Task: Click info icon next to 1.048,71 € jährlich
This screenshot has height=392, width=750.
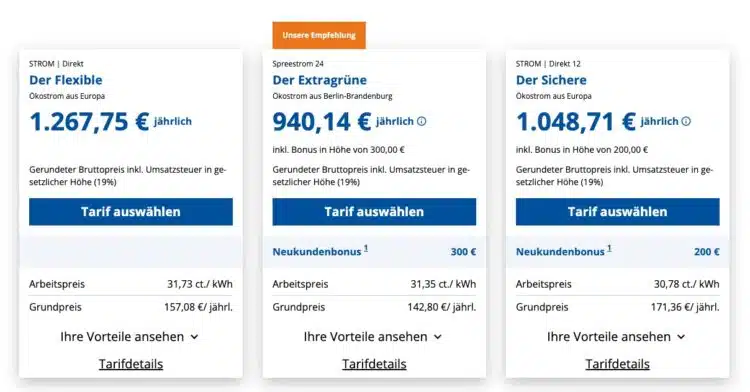Action: coord(686,121)
